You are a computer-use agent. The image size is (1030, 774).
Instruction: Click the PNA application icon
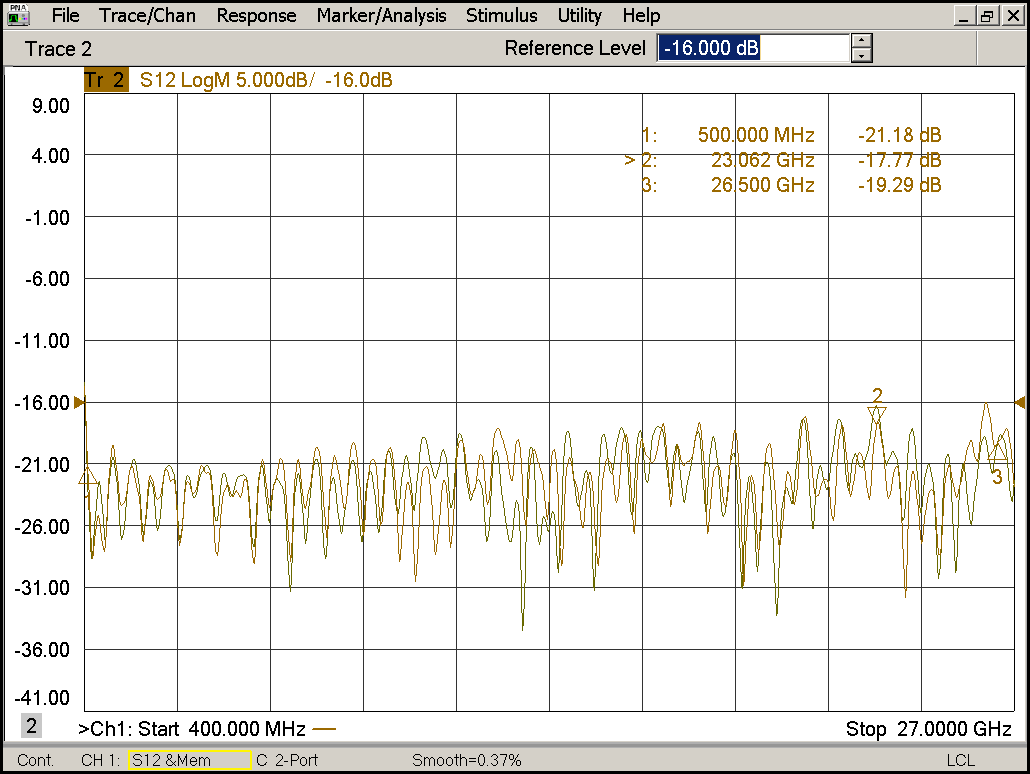(x=18, y=15)
